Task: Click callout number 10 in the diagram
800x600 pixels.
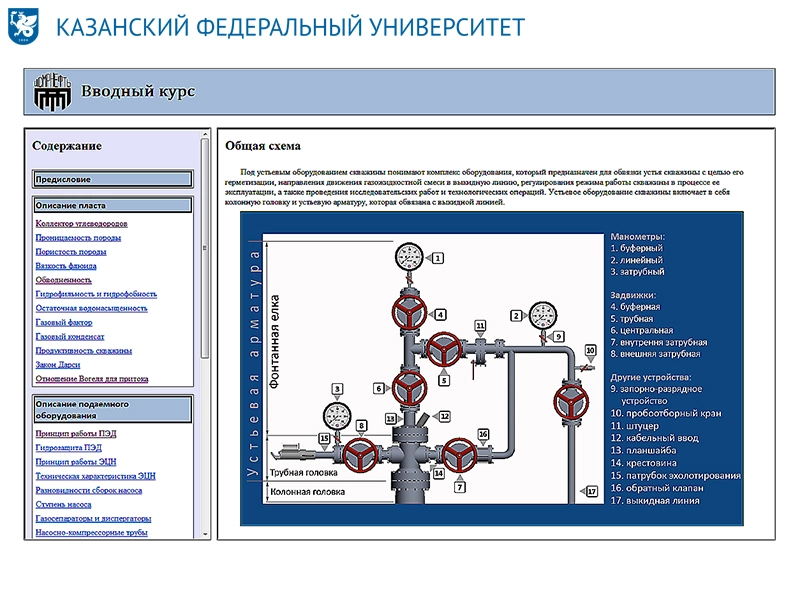Action: pos(590,350)
